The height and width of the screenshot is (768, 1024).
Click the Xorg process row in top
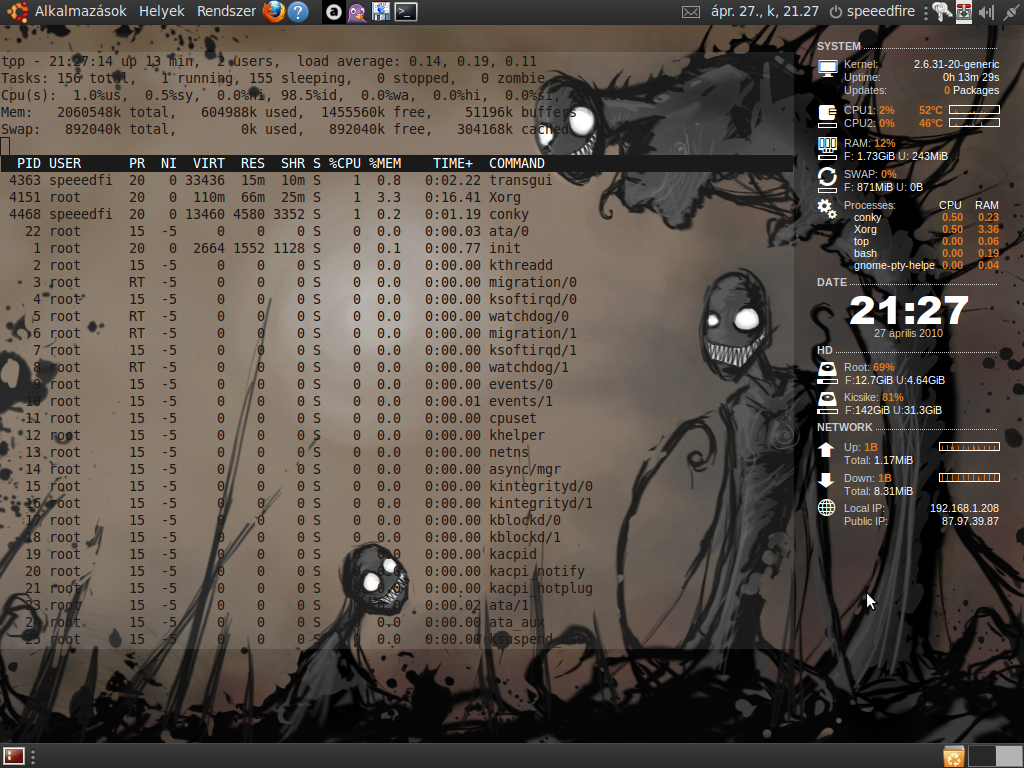pyautogui.click(x=396, y=197)
